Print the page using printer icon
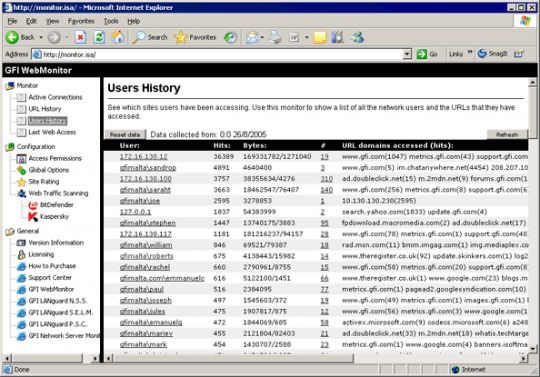The height and width of the screenshot is (377, 540). pyautogui.click(x=275, y=37)
